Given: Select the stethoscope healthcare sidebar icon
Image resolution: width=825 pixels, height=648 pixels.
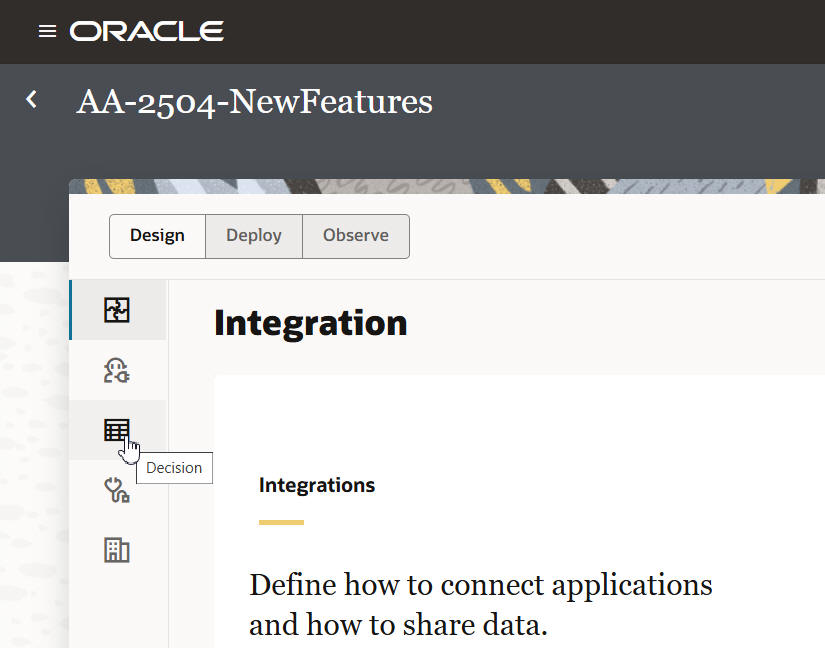Looking at the screenshot, I should click(x=117, y=490).
